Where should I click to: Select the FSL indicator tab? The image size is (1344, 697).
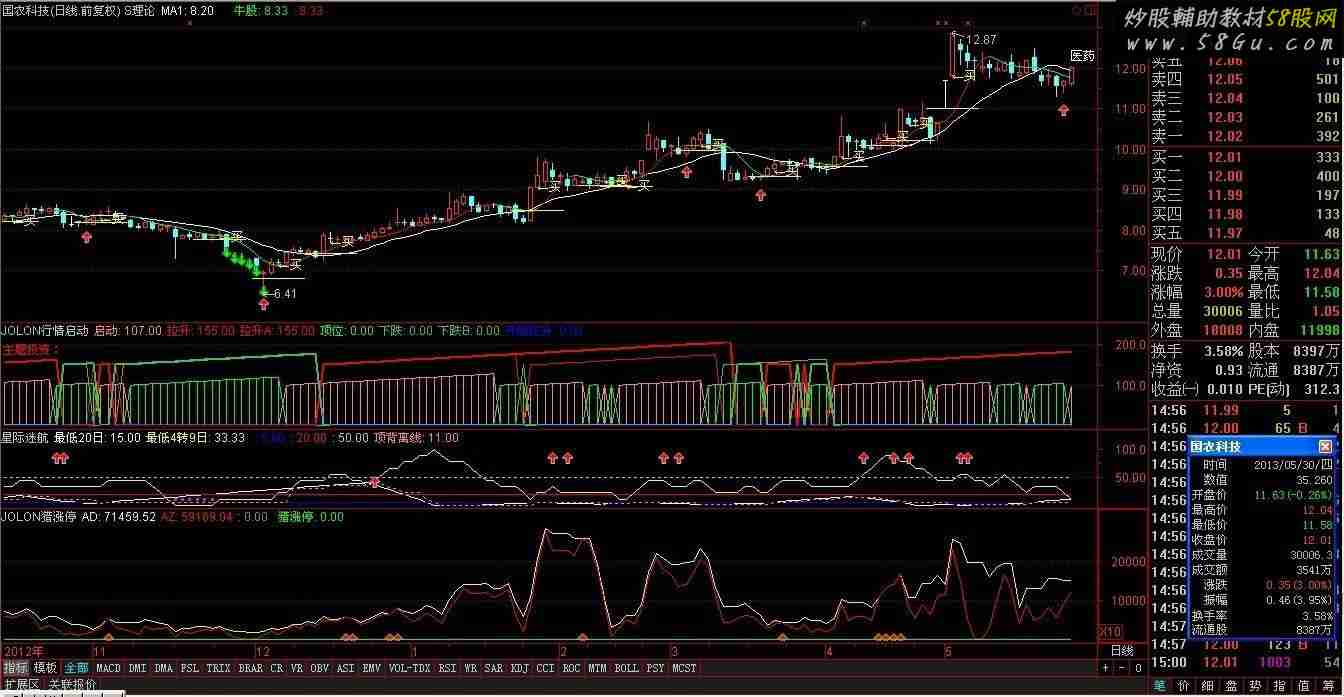(x=190, y=668)
